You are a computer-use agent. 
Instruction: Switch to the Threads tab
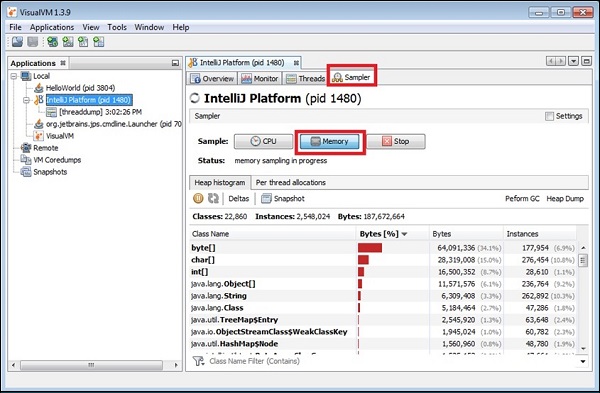(x=305, y=78)
